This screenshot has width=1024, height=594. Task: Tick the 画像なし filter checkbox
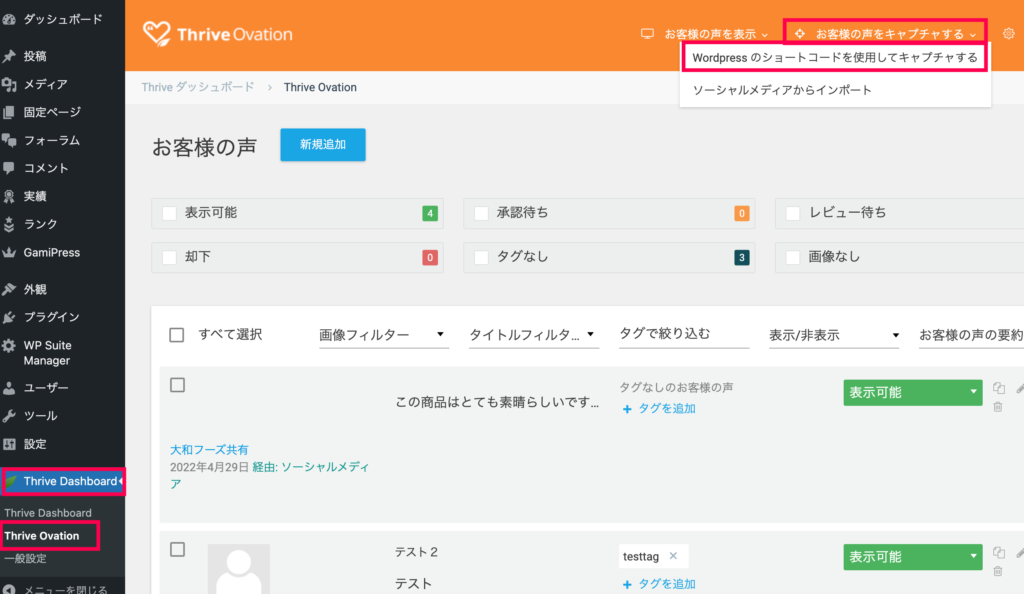click(x=793, y=257)
